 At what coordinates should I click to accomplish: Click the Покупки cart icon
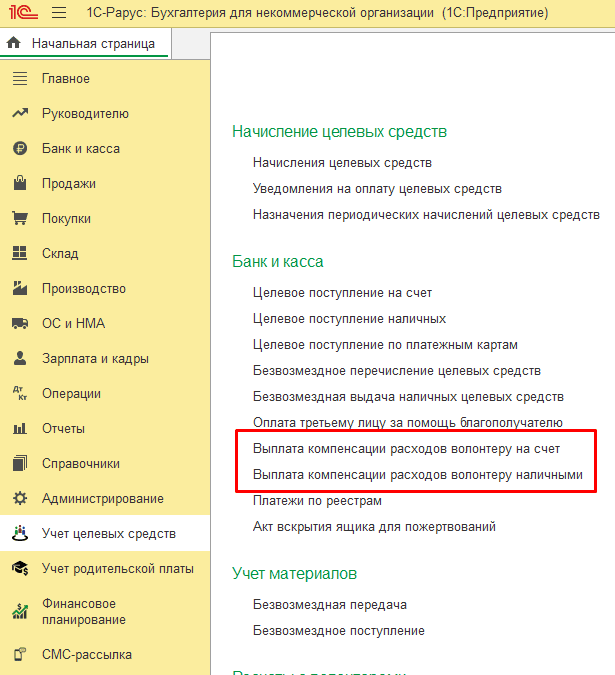[19, 219]
